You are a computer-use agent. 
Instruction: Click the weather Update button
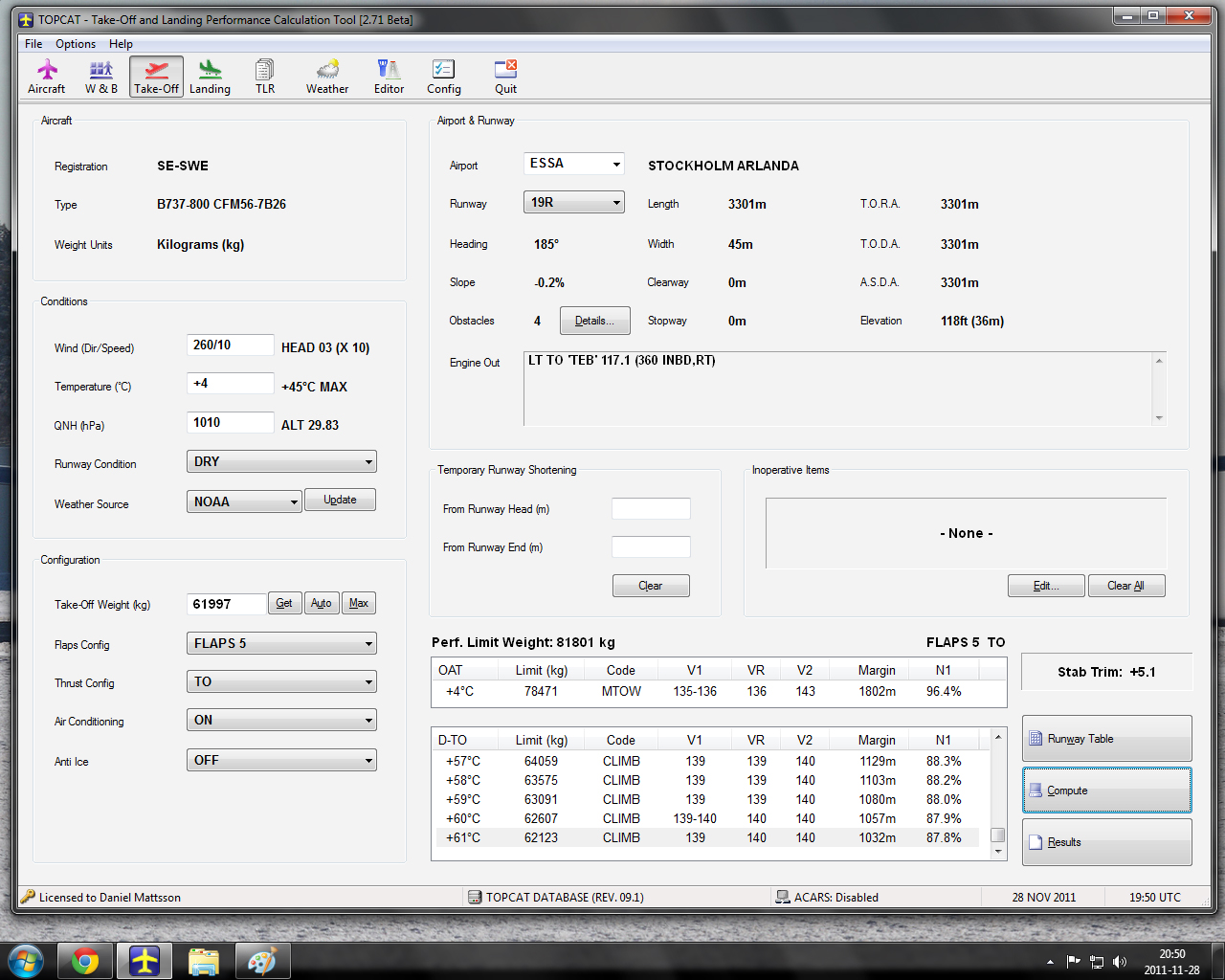340,500
